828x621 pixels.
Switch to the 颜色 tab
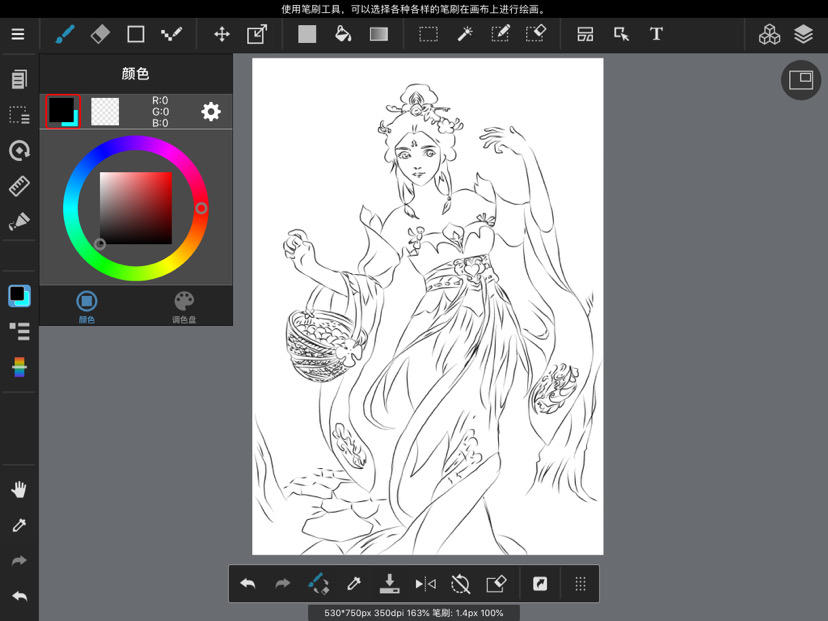[87, 307]
